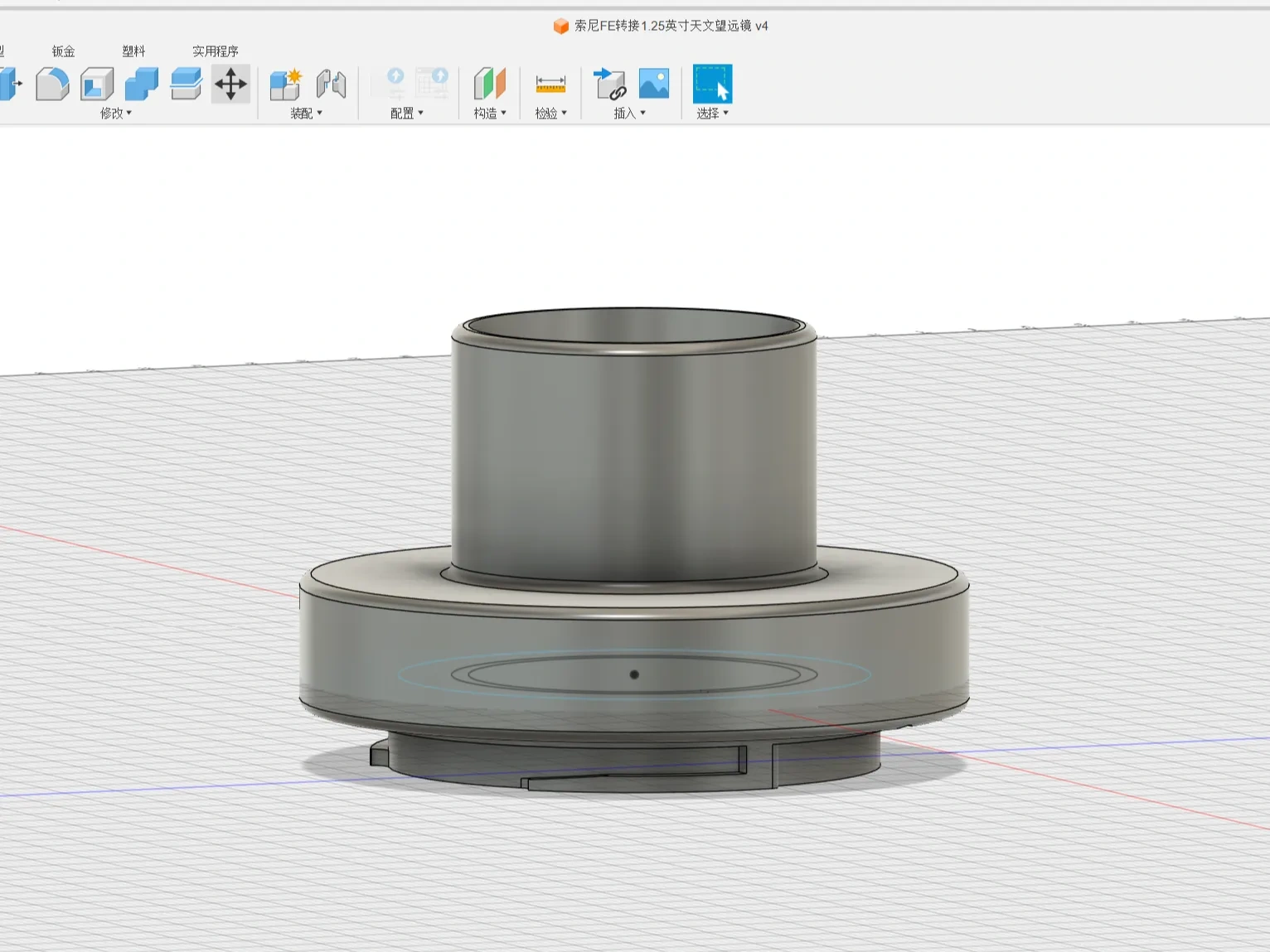Open the 实用程序 tab
The height and width of the screenshot is (952, 1270).
(216, 51)
